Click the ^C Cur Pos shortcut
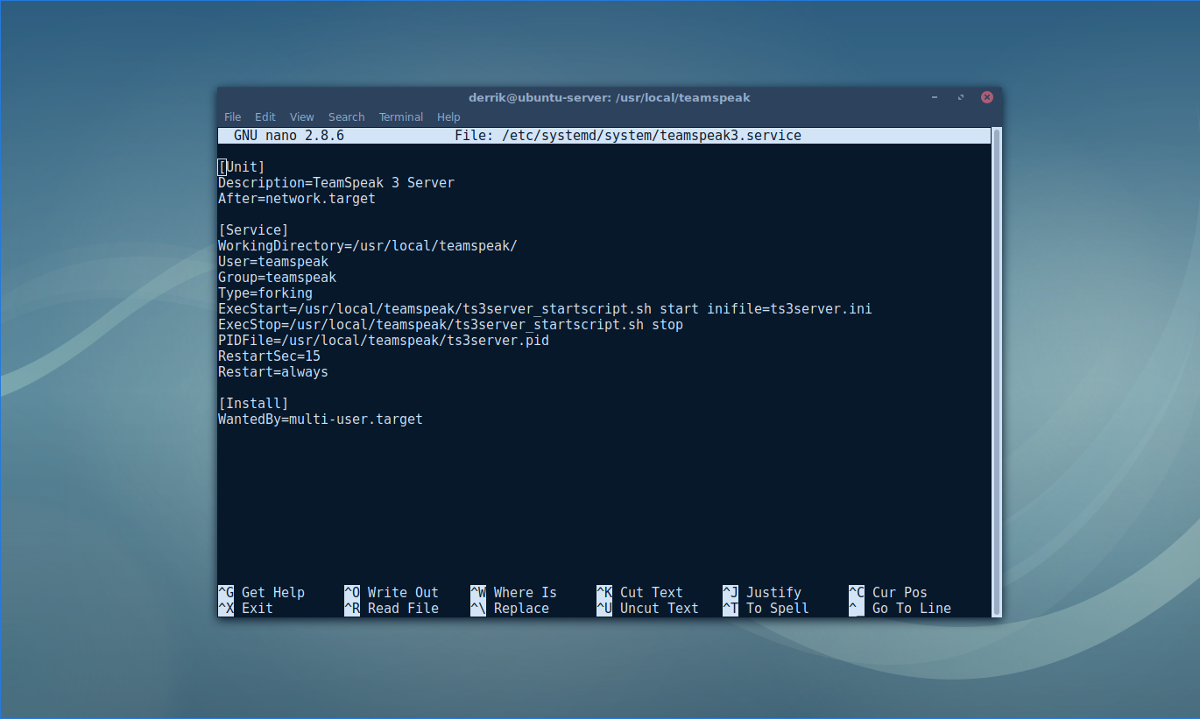Viewport: 1200px width, 719px height. pyautogui.click(x=887, y=592)
